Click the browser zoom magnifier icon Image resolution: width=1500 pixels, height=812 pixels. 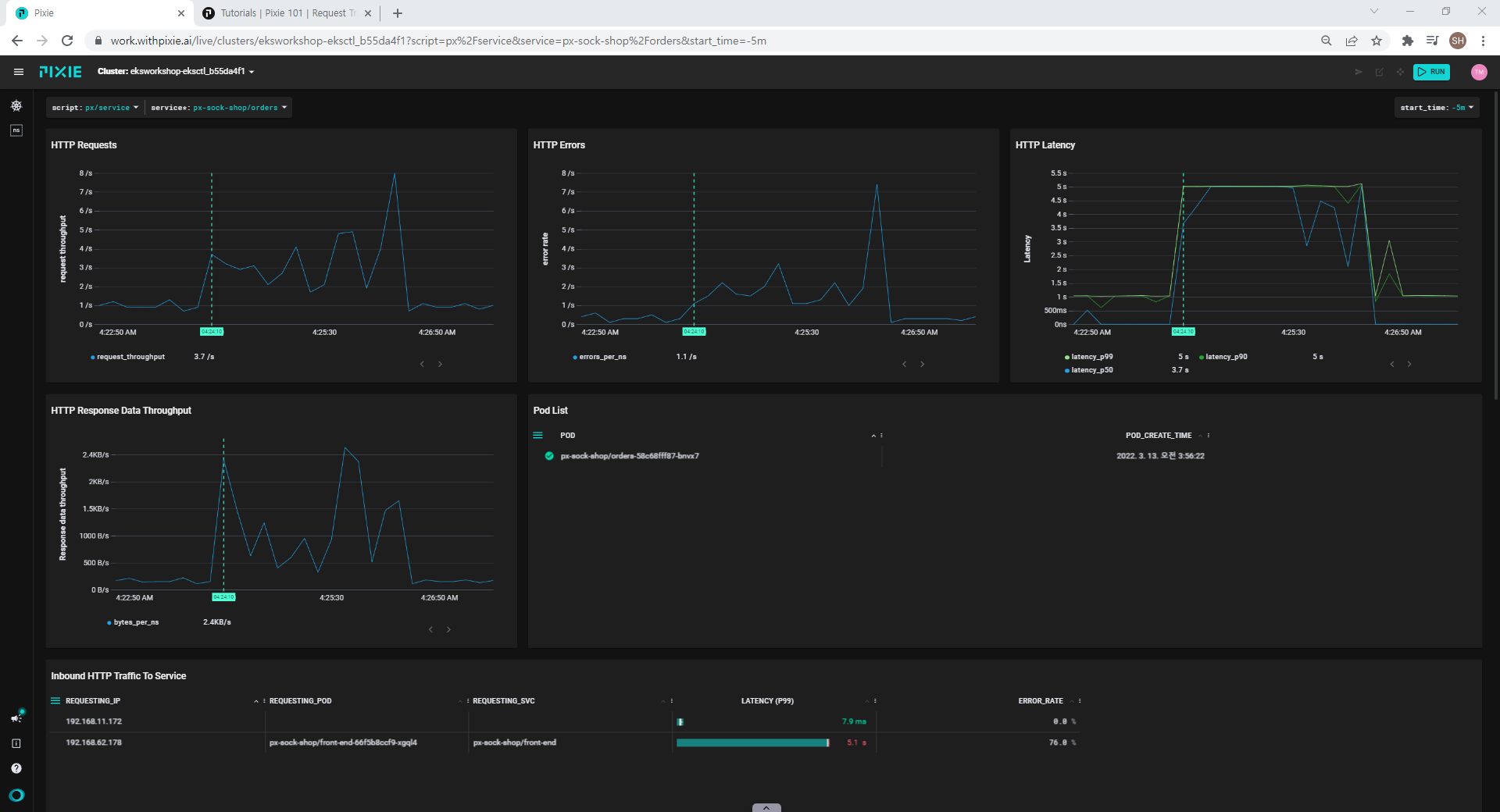coord(1326,41)
